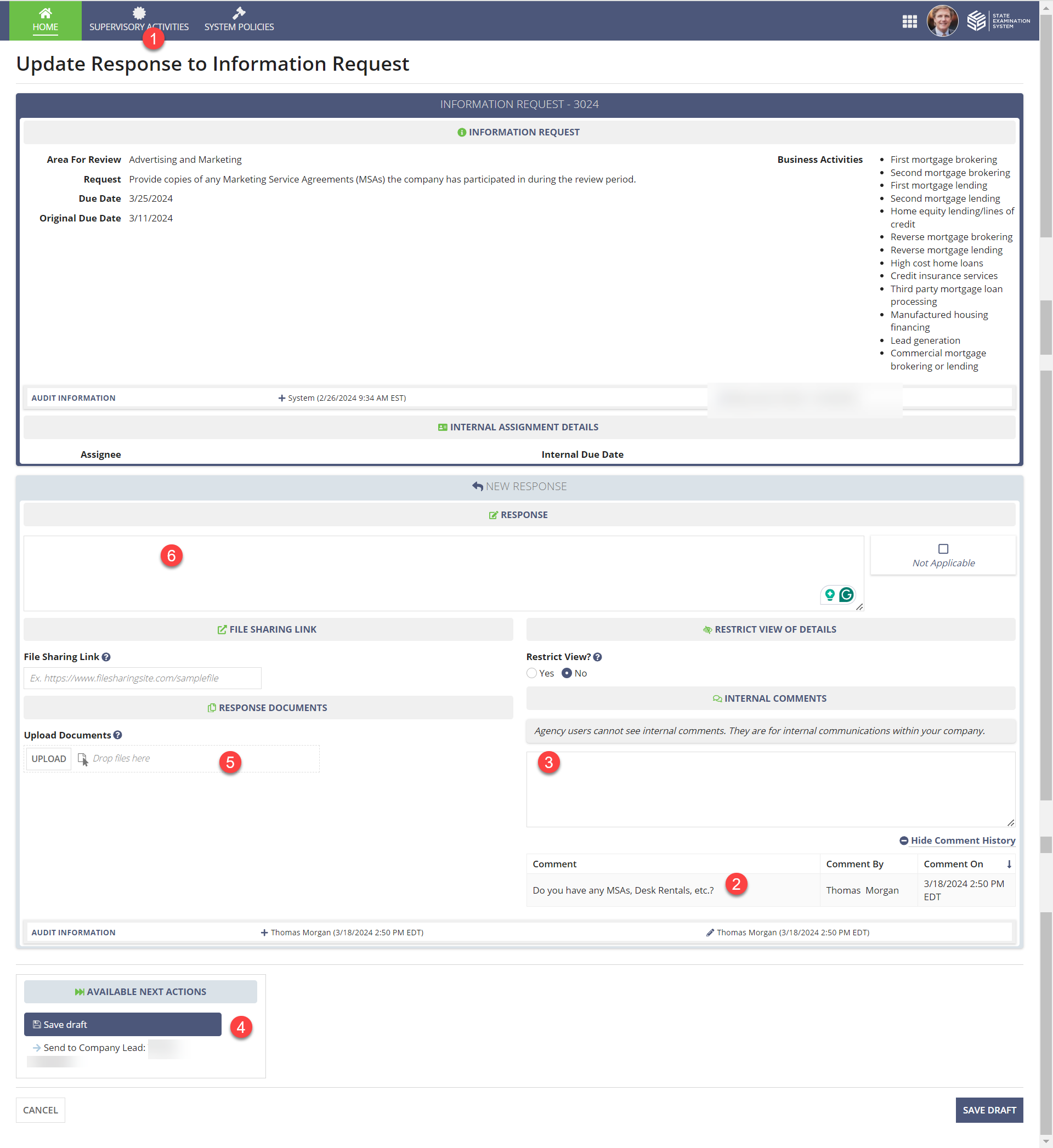Sort by Comment On column arrow
This screenshot has width=1053, height=1148.
[x=1009, y=864]
